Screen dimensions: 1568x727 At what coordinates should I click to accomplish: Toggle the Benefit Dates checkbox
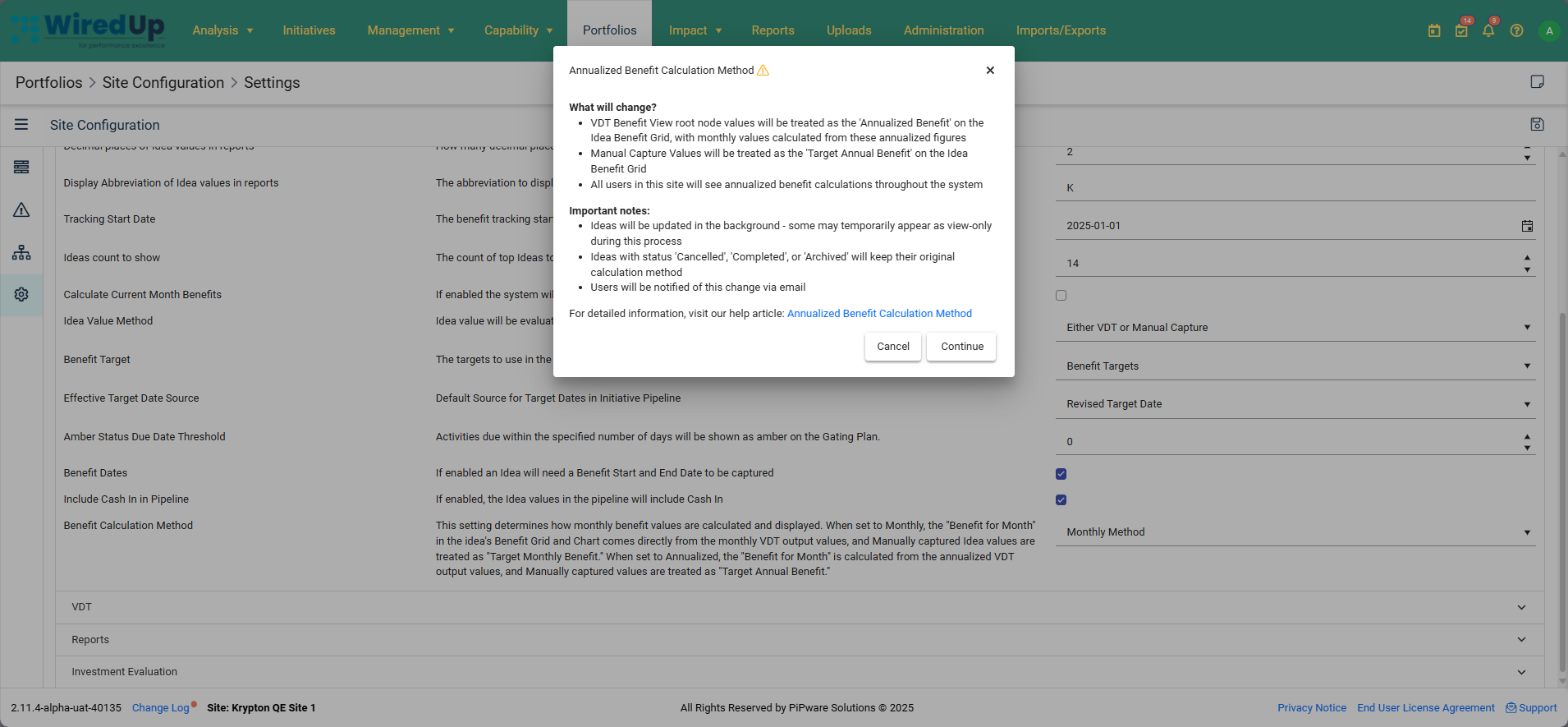[1061, 474]
